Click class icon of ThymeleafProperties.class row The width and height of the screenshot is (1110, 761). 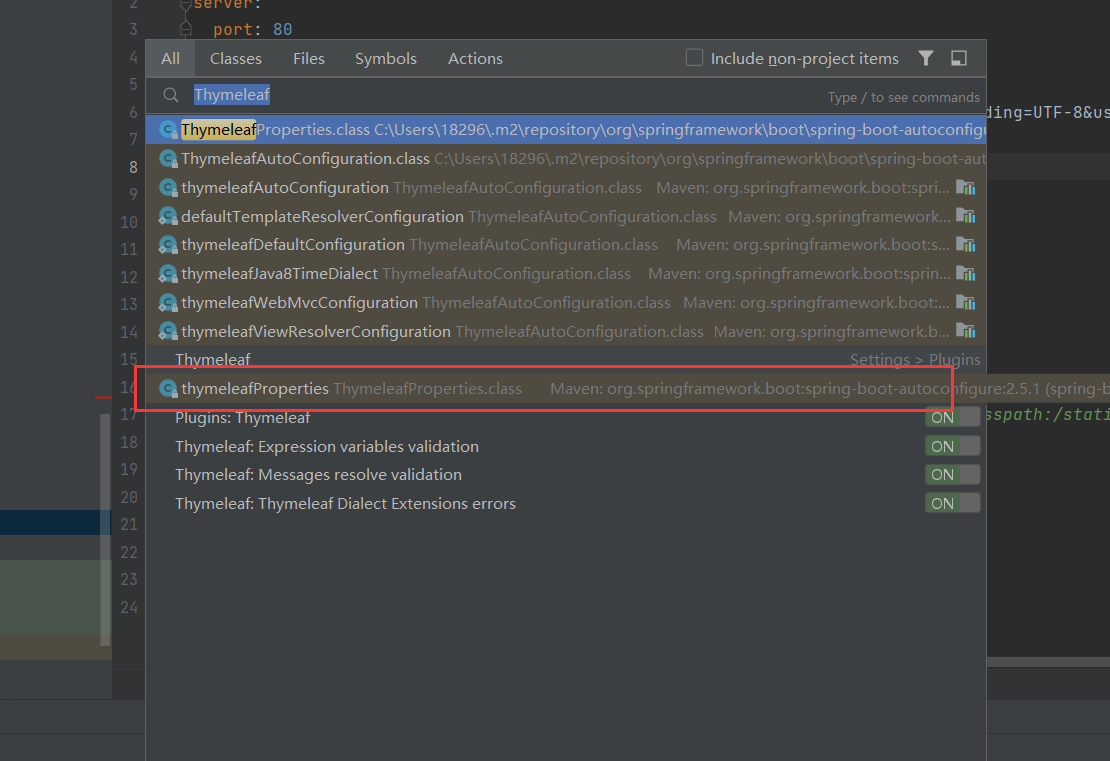coord(168,130)
